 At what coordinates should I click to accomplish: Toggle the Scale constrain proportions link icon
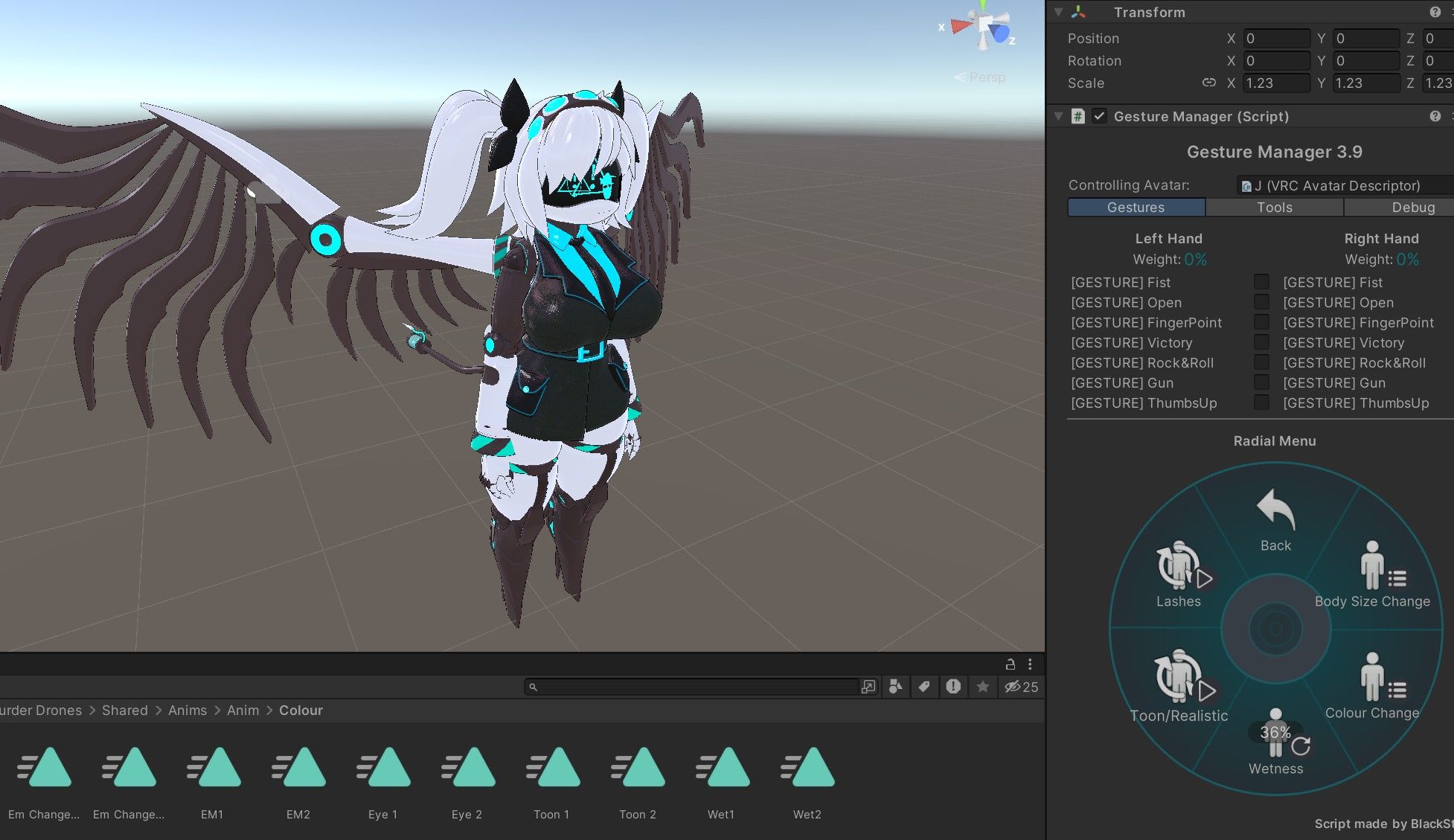(1209, 83)
